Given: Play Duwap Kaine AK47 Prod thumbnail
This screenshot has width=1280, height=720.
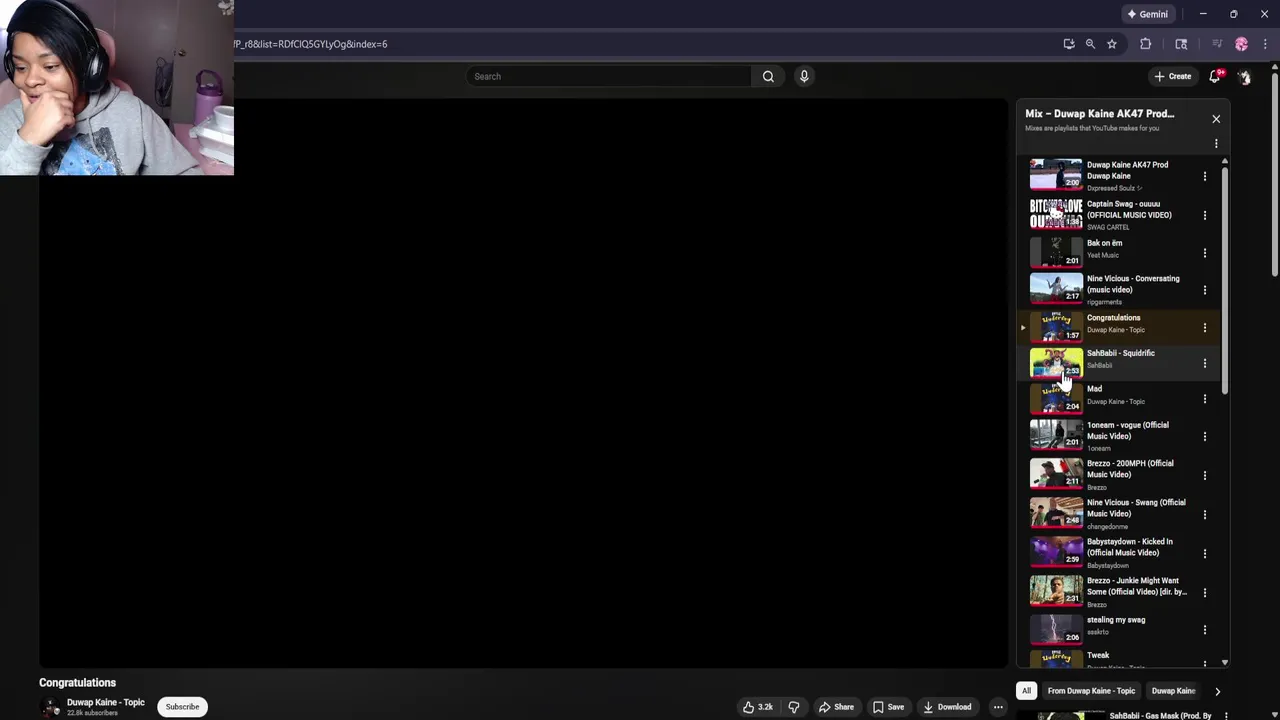Looking at the screenshot, I should tap(1056, 174).
